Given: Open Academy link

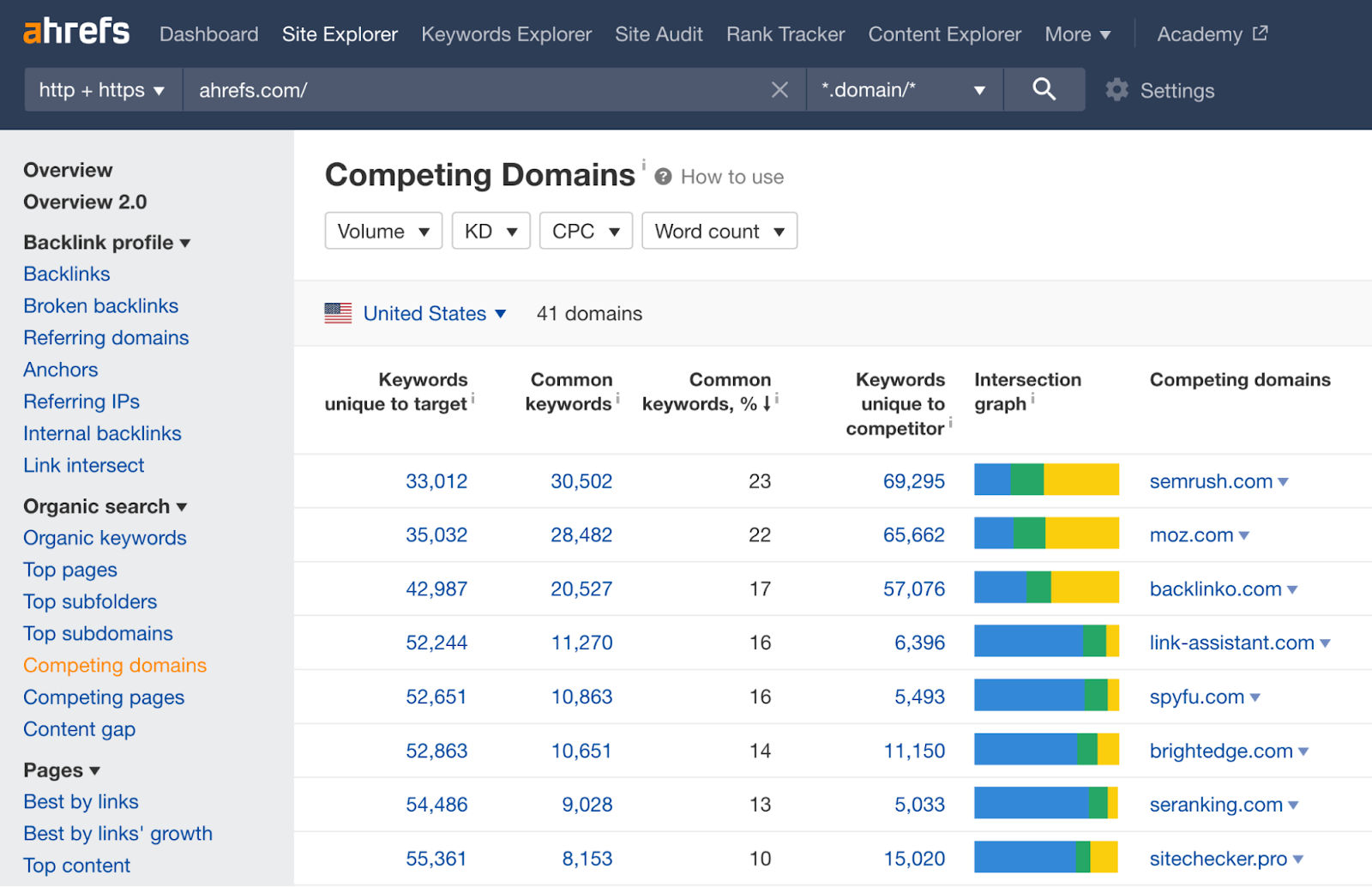Looking at the screenshot, I should (1200, 34).
